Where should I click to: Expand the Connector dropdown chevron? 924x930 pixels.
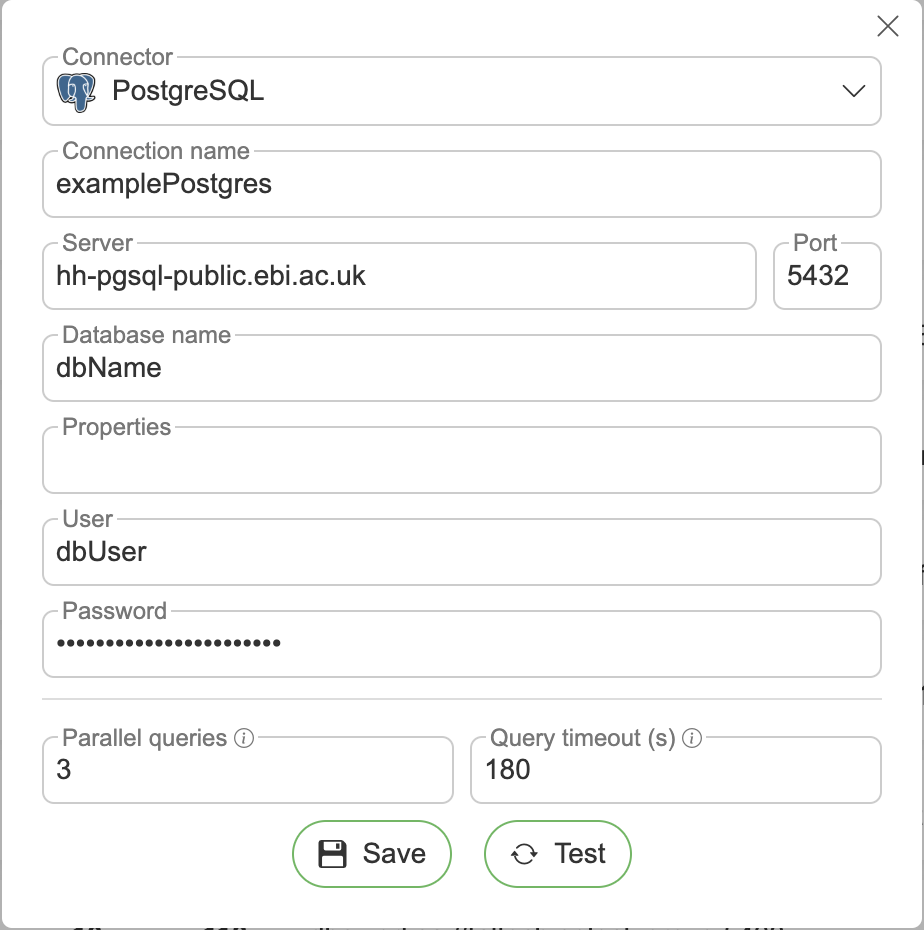[853, 91]
